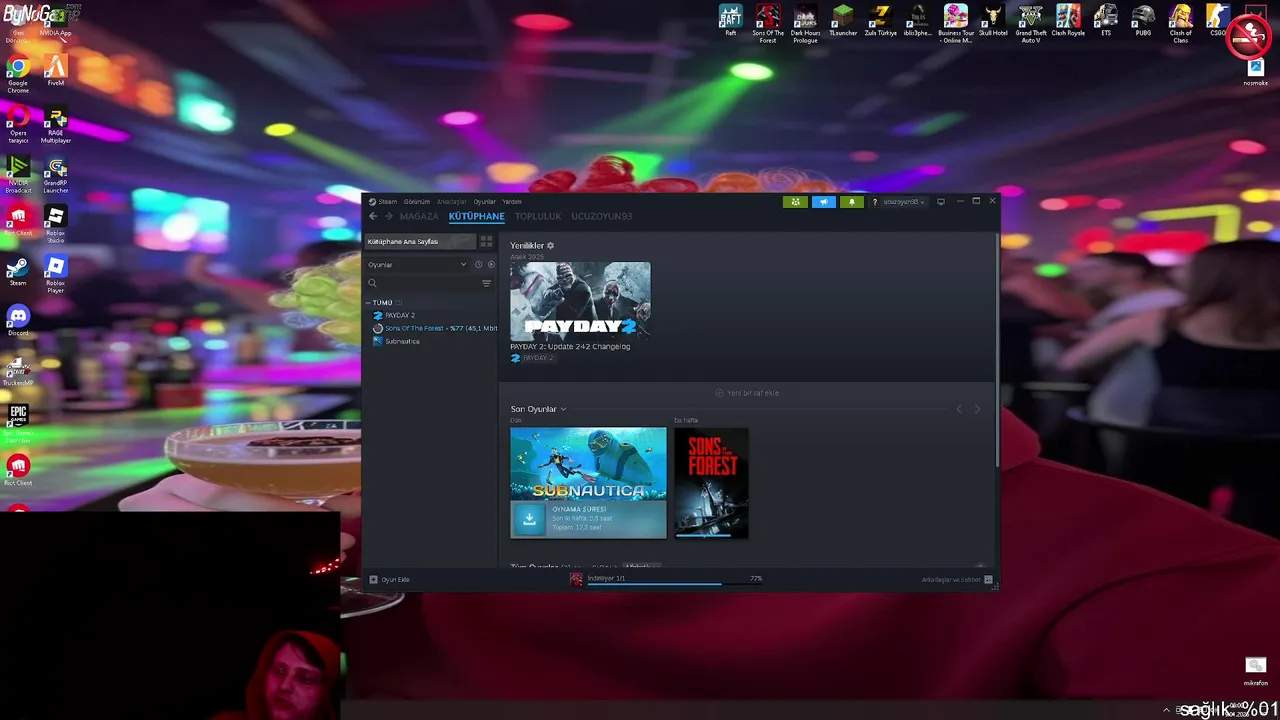Open Clash Royale desktop shortcut
Screen dimensions: 1280x720
(x=1068, y=20)
